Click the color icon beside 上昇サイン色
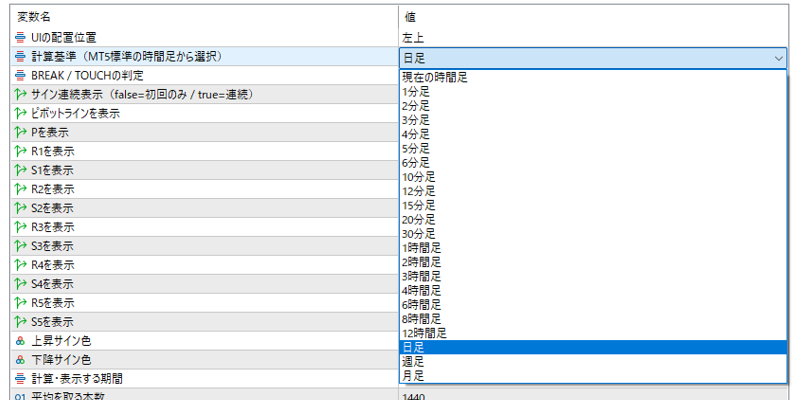Viewport: 800px width, 400px height. pyautogui.click(x=20, y=341)
